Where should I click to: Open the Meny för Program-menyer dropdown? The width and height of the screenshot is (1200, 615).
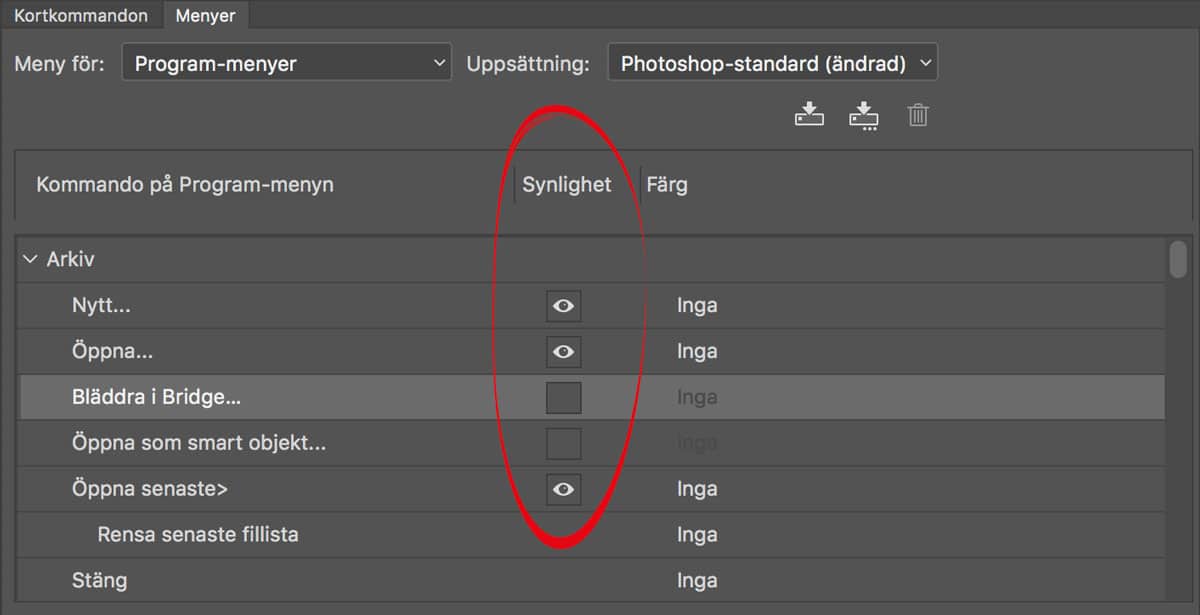(x=287, y=64)
